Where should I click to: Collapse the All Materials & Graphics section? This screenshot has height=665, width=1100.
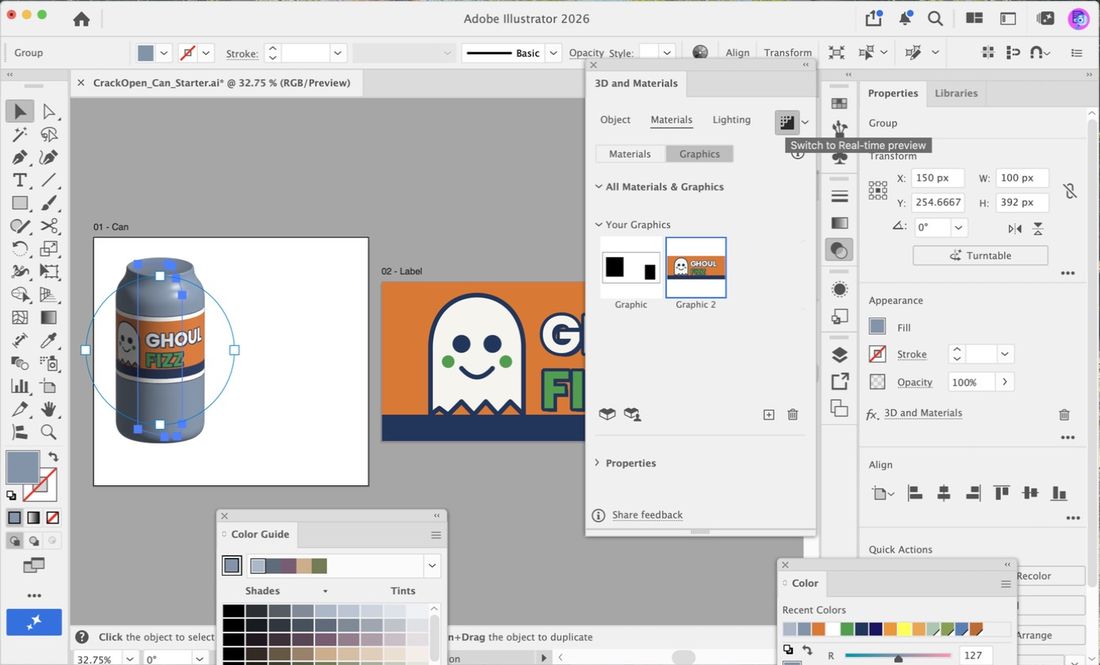click(x=598, y=187)
